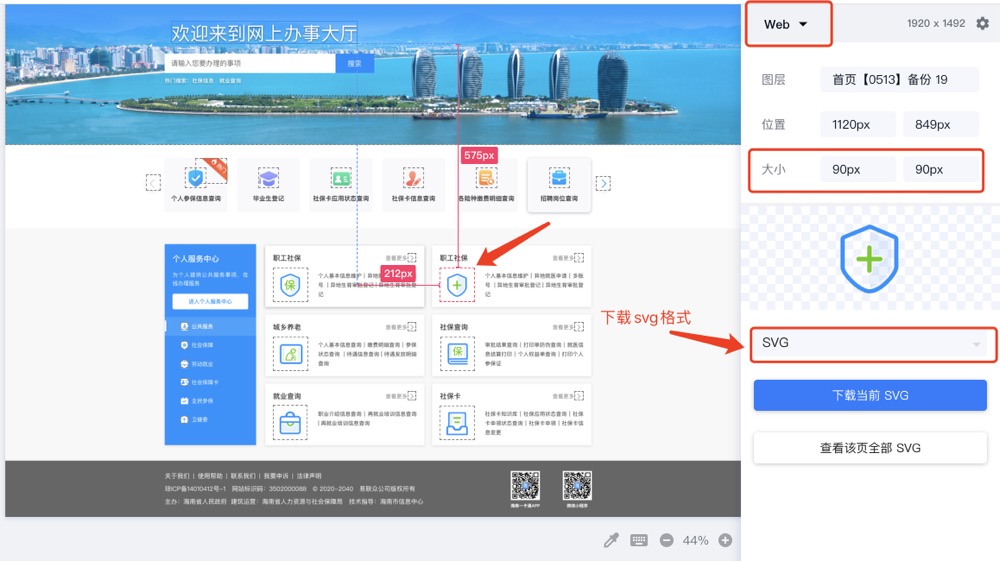Click the 社会保障卡 sidebar icon
The width and height of the screenshot is (1000, 561).
(x=184, y=382)
